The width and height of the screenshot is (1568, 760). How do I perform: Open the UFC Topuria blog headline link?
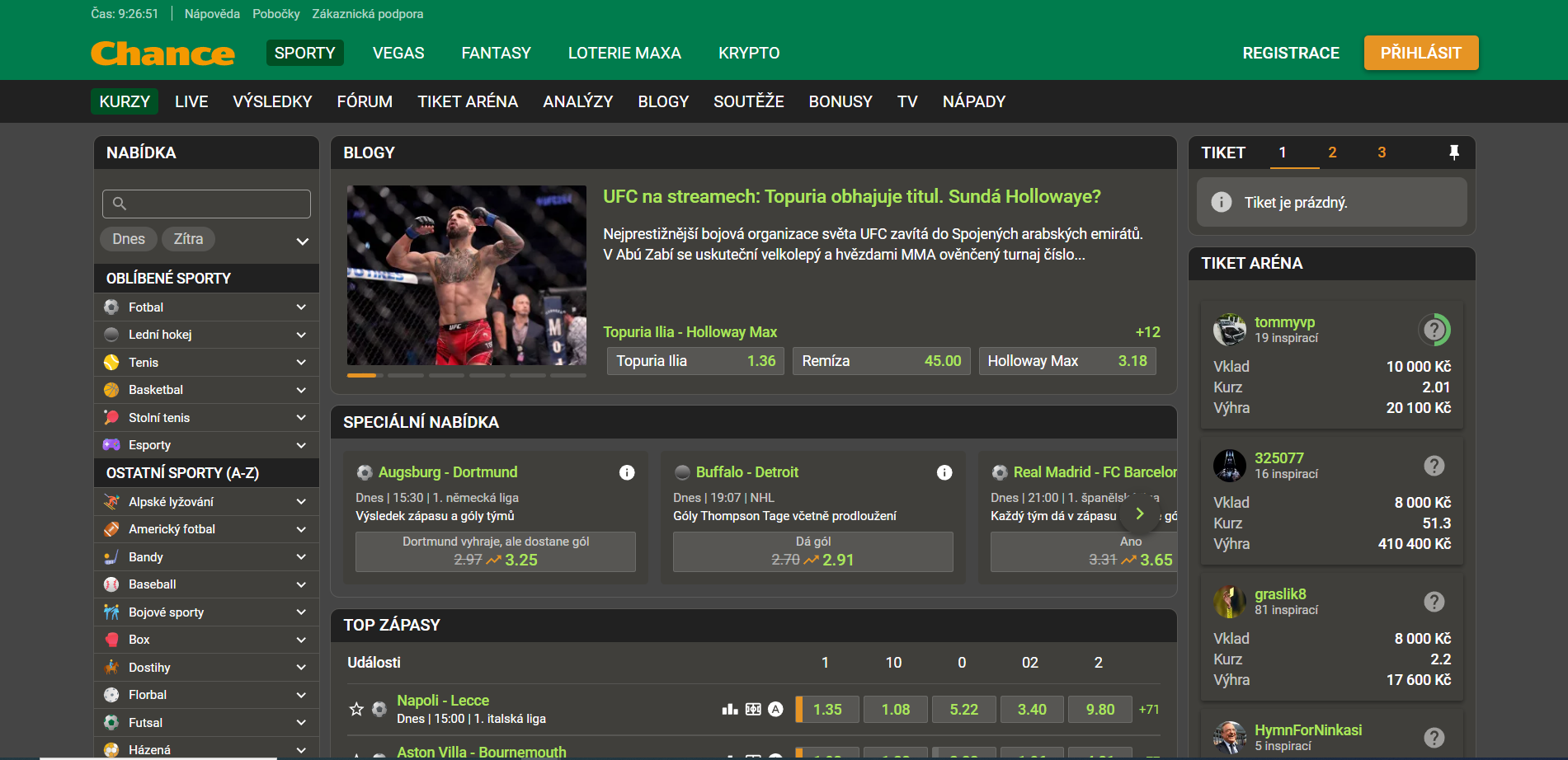click(x=852, y=196)
